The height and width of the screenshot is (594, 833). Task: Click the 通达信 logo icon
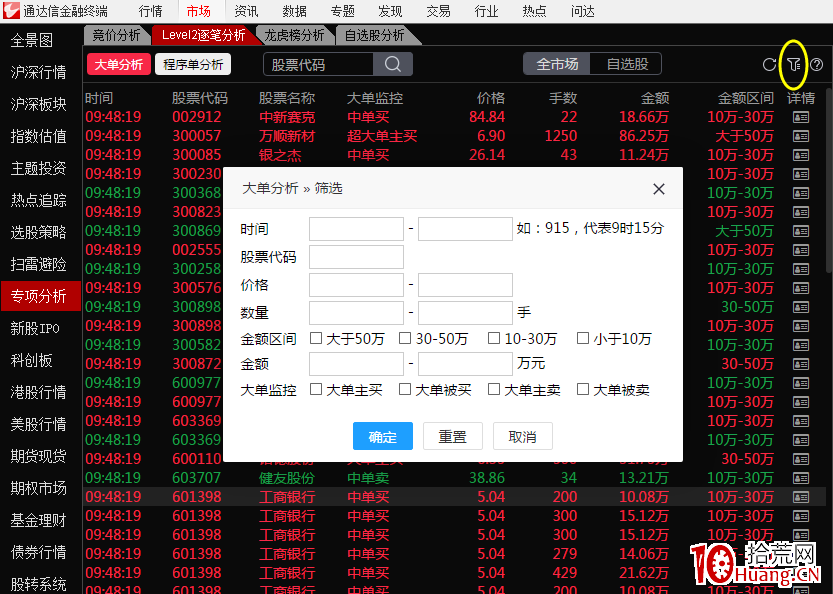11,11
